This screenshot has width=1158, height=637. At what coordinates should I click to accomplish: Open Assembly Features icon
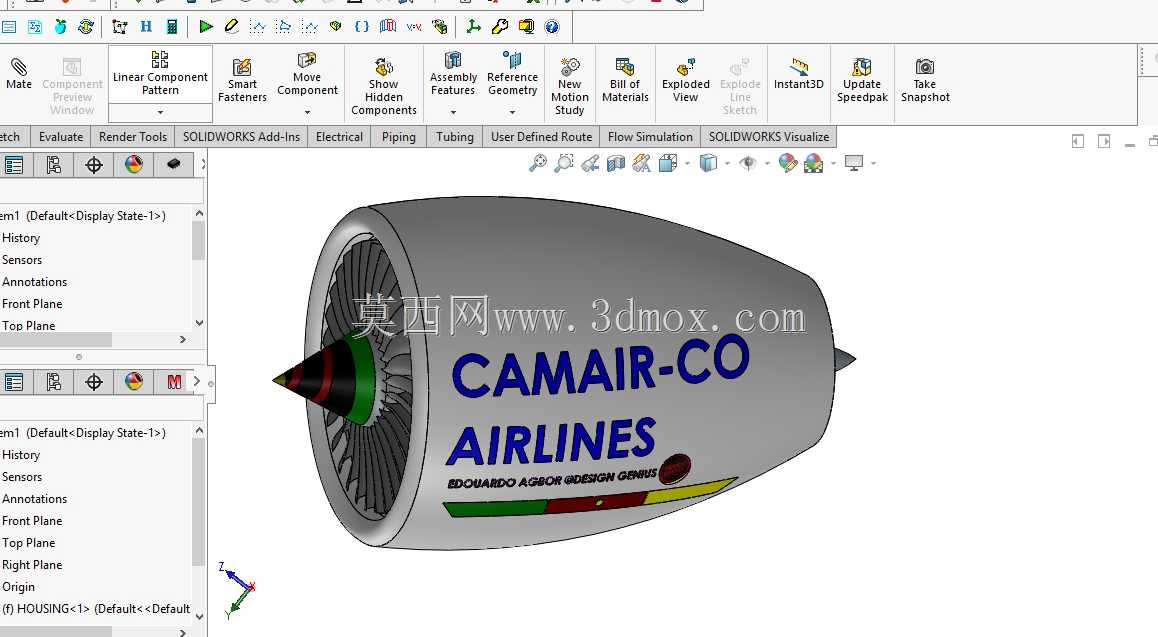coord(453,60)
